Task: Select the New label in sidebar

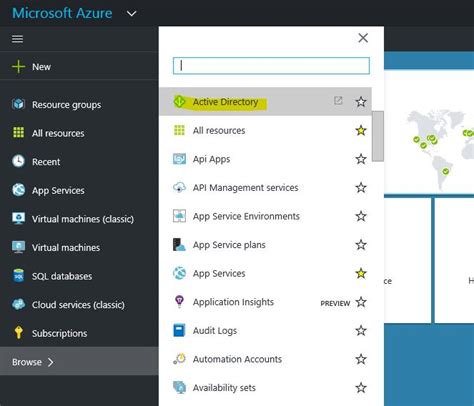Action: [41, 67]
